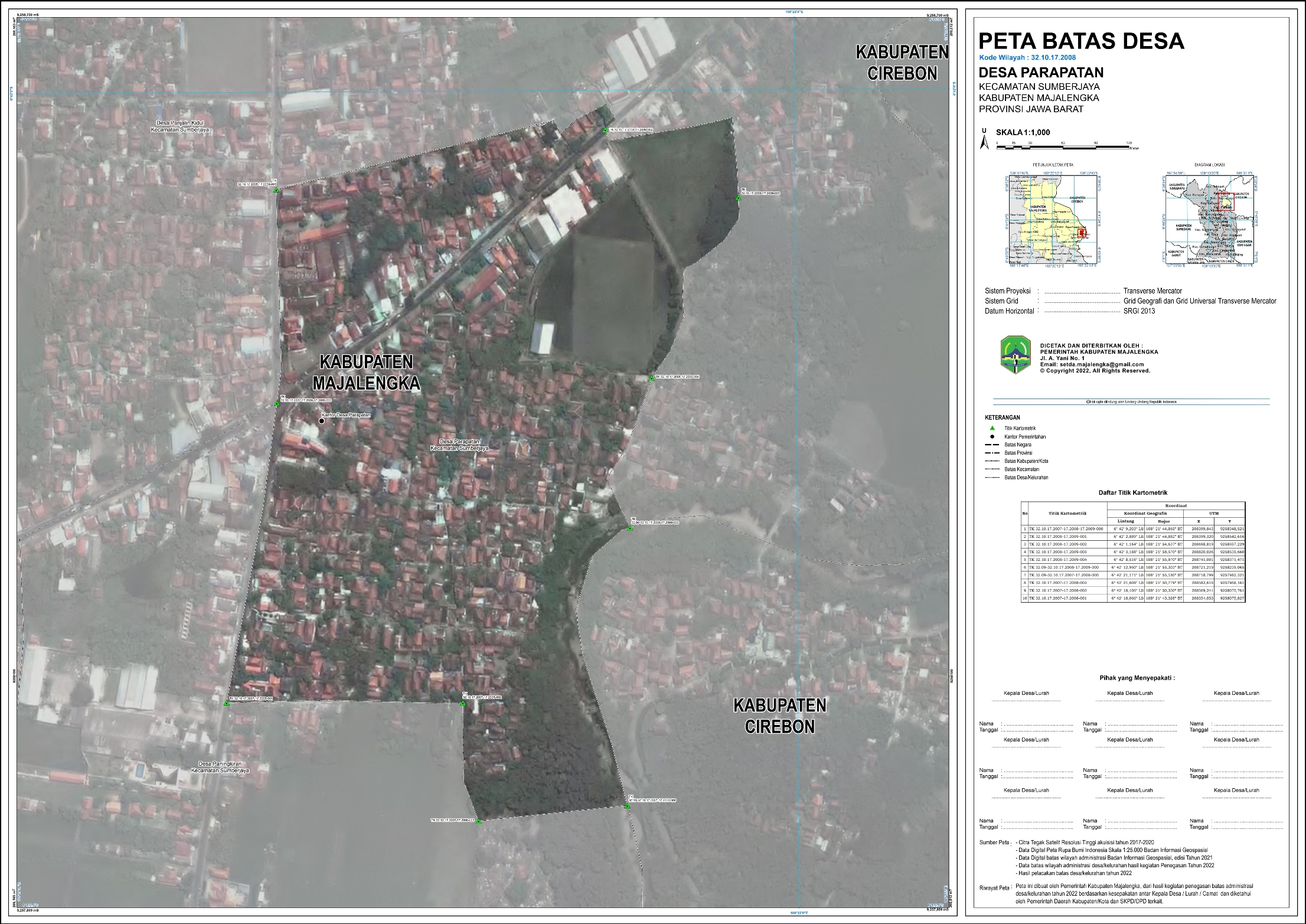Viewport: 1306px width, 924px height.
Task: Click the Batas Kecamatan line symbol
Action: (x=992, y=469)
